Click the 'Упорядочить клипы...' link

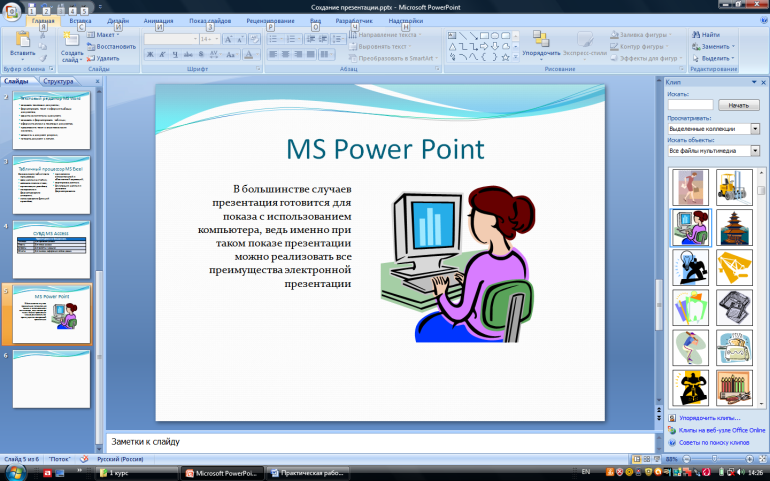pyautogui.click(x=709, y=418)
